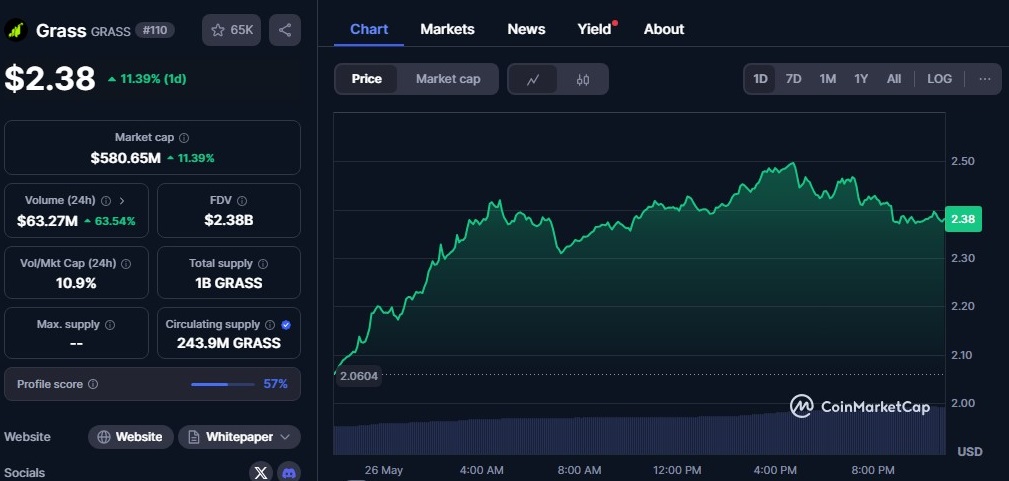Screen dimensions: 1009x481
Task: Open the Discord social icon
Action: click(289, 473)
